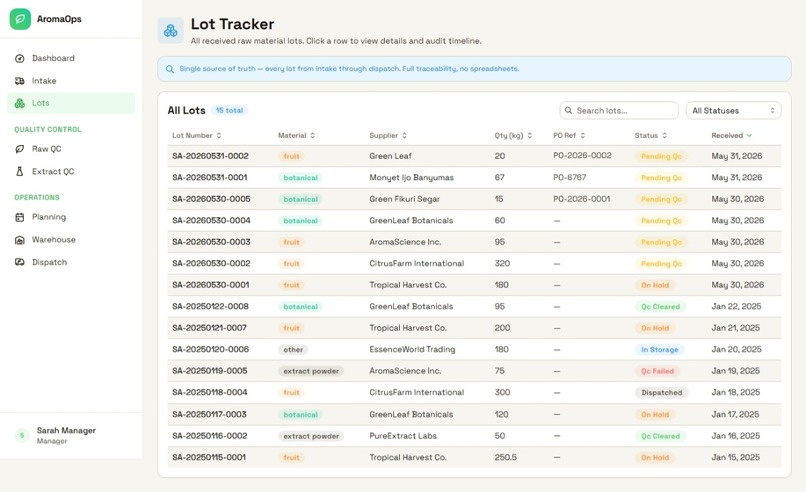The width and height of the screenshot is (806, 492).
Task: Click lot number SA-20250115-0001
Action: (x=209, y=458)
